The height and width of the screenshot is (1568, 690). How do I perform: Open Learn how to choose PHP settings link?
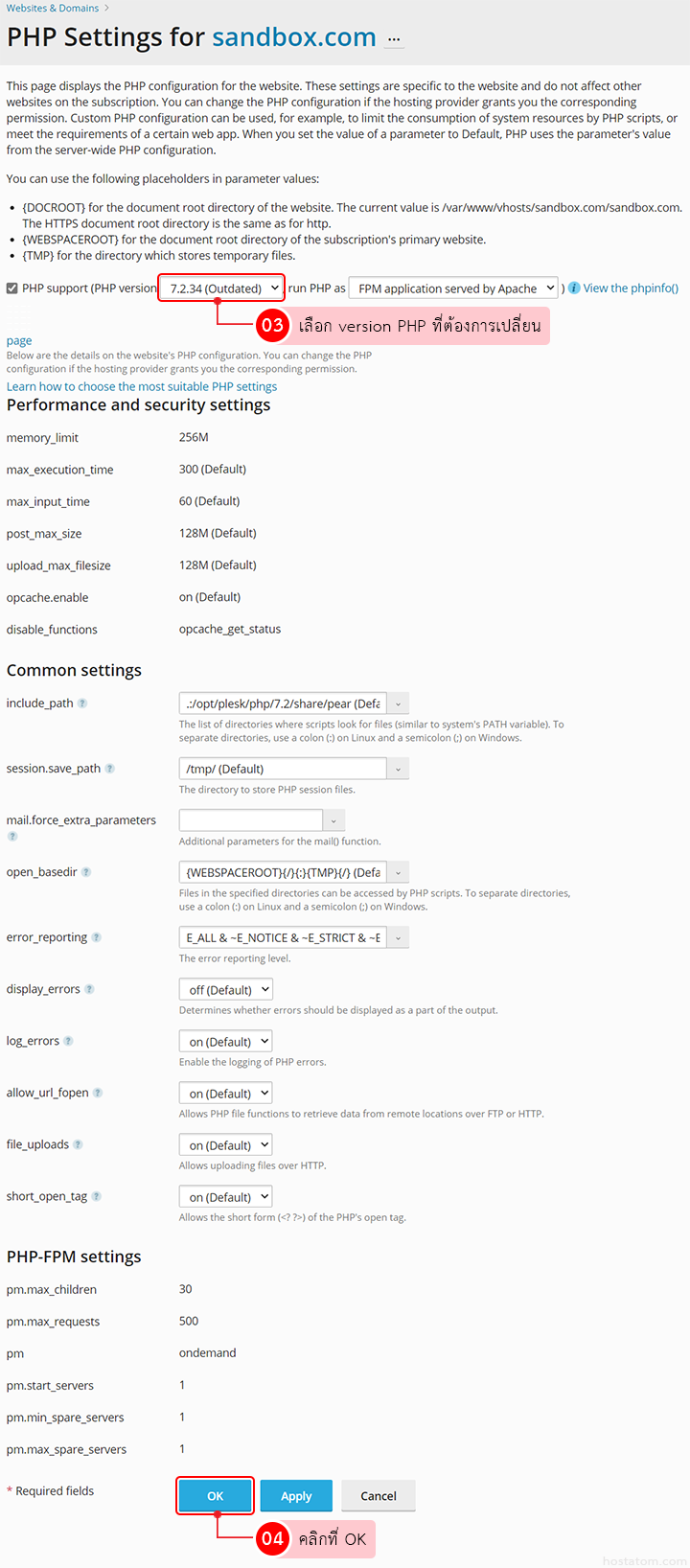[142, 387]
